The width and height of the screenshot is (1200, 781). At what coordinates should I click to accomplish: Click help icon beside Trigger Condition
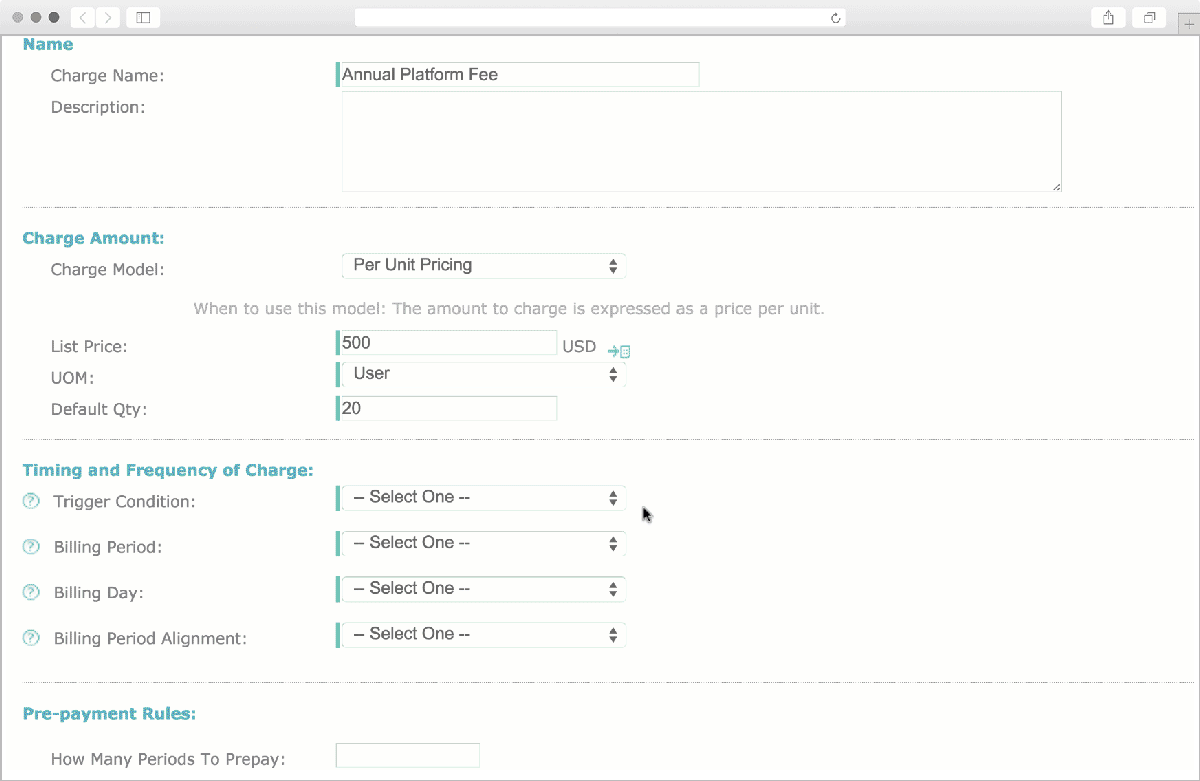click(x=30, y=501)
